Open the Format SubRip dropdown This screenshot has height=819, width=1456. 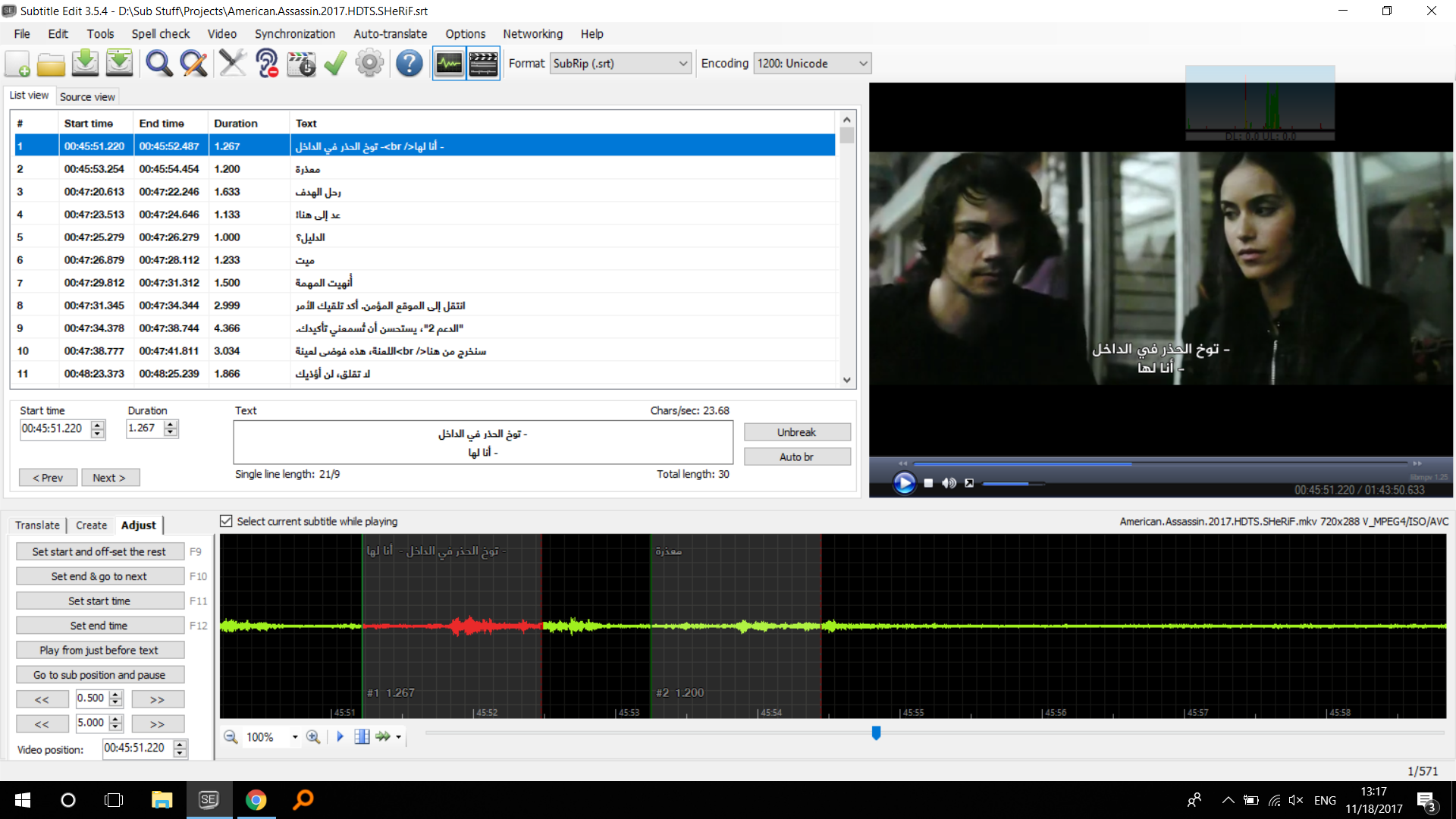coord(681,63)
